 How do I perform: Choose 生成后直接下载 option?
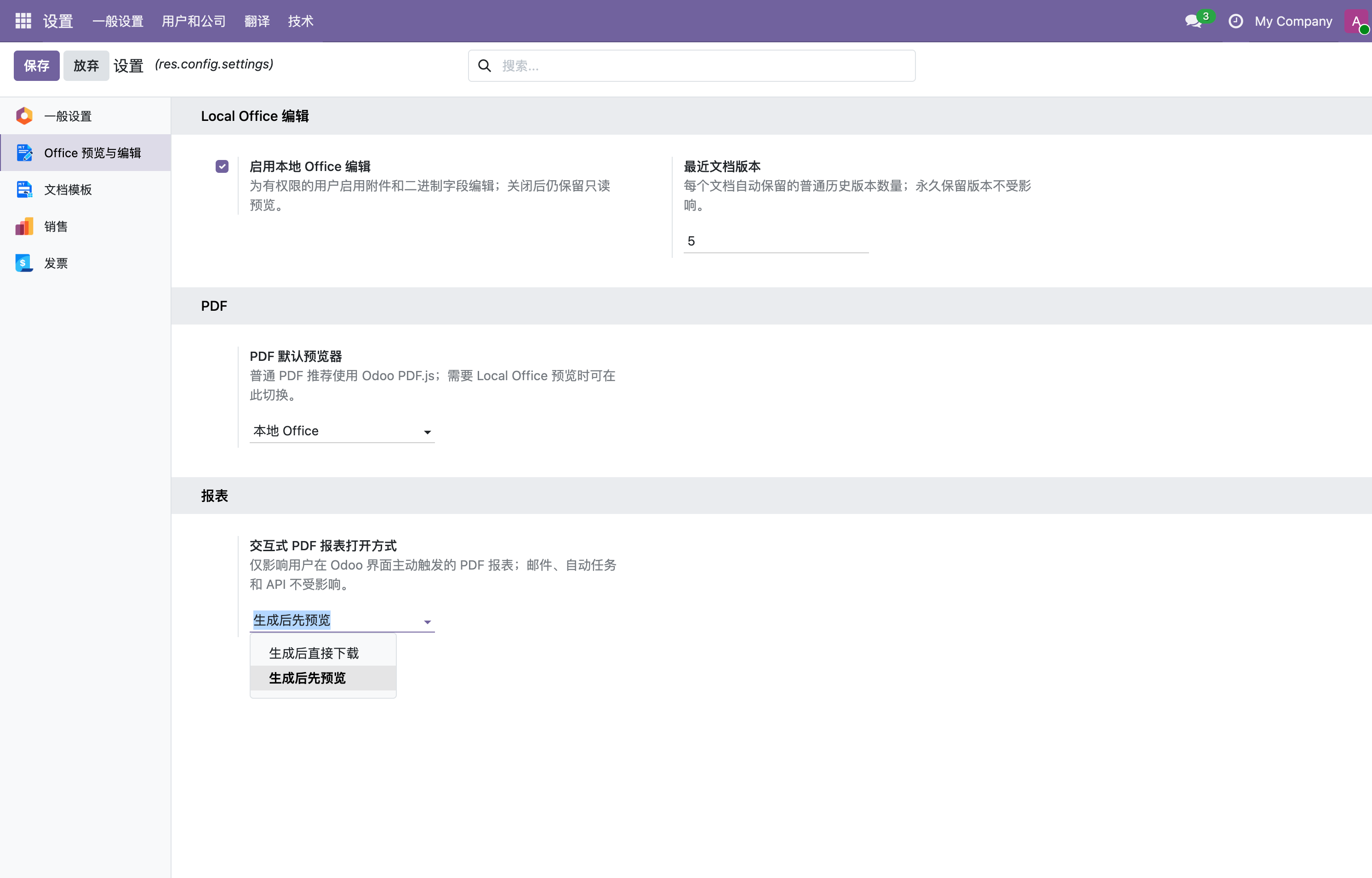pos(323,653)
